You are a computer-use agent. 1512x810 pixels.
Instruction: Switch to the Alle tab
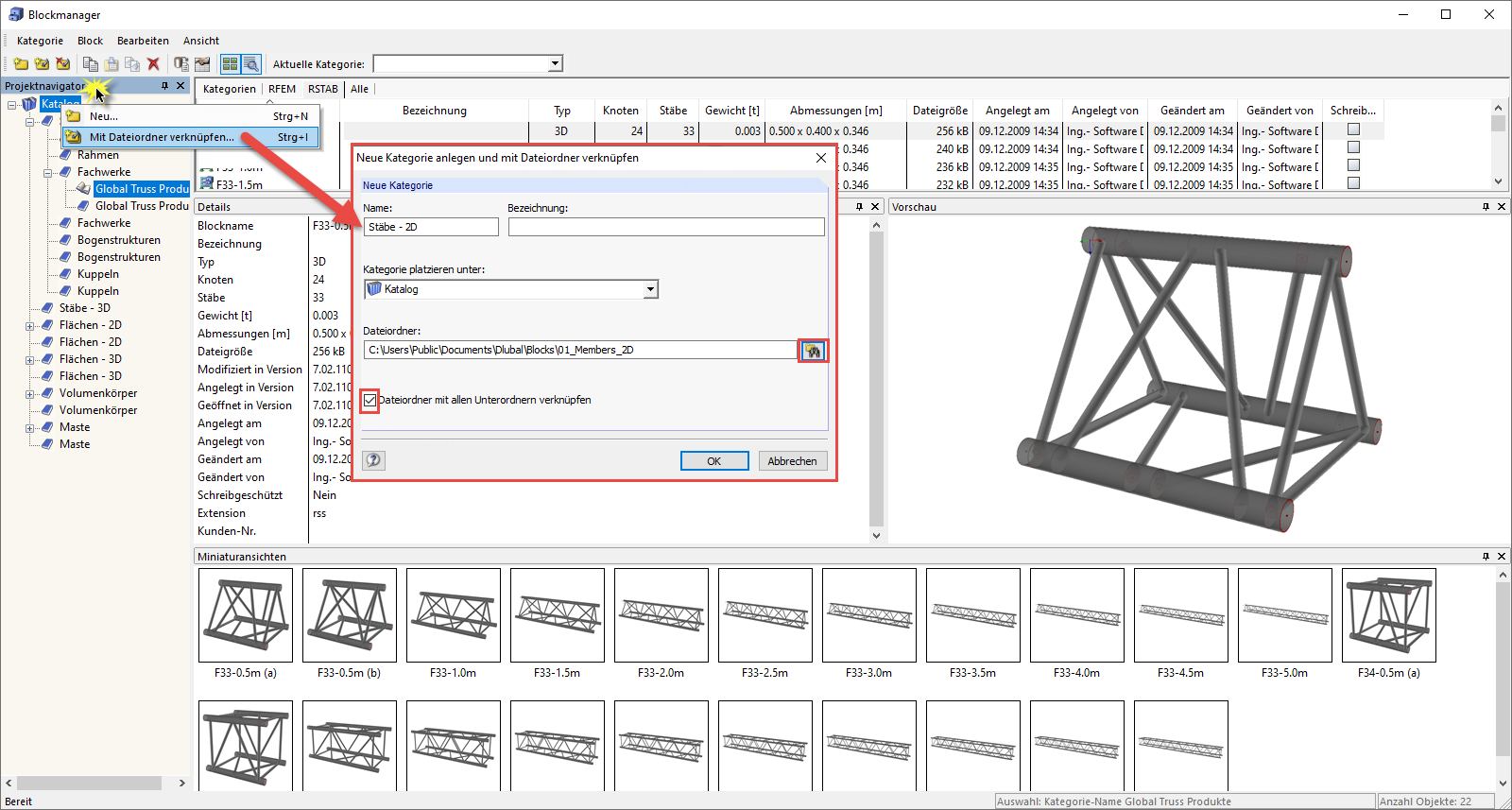click(359, 89)
